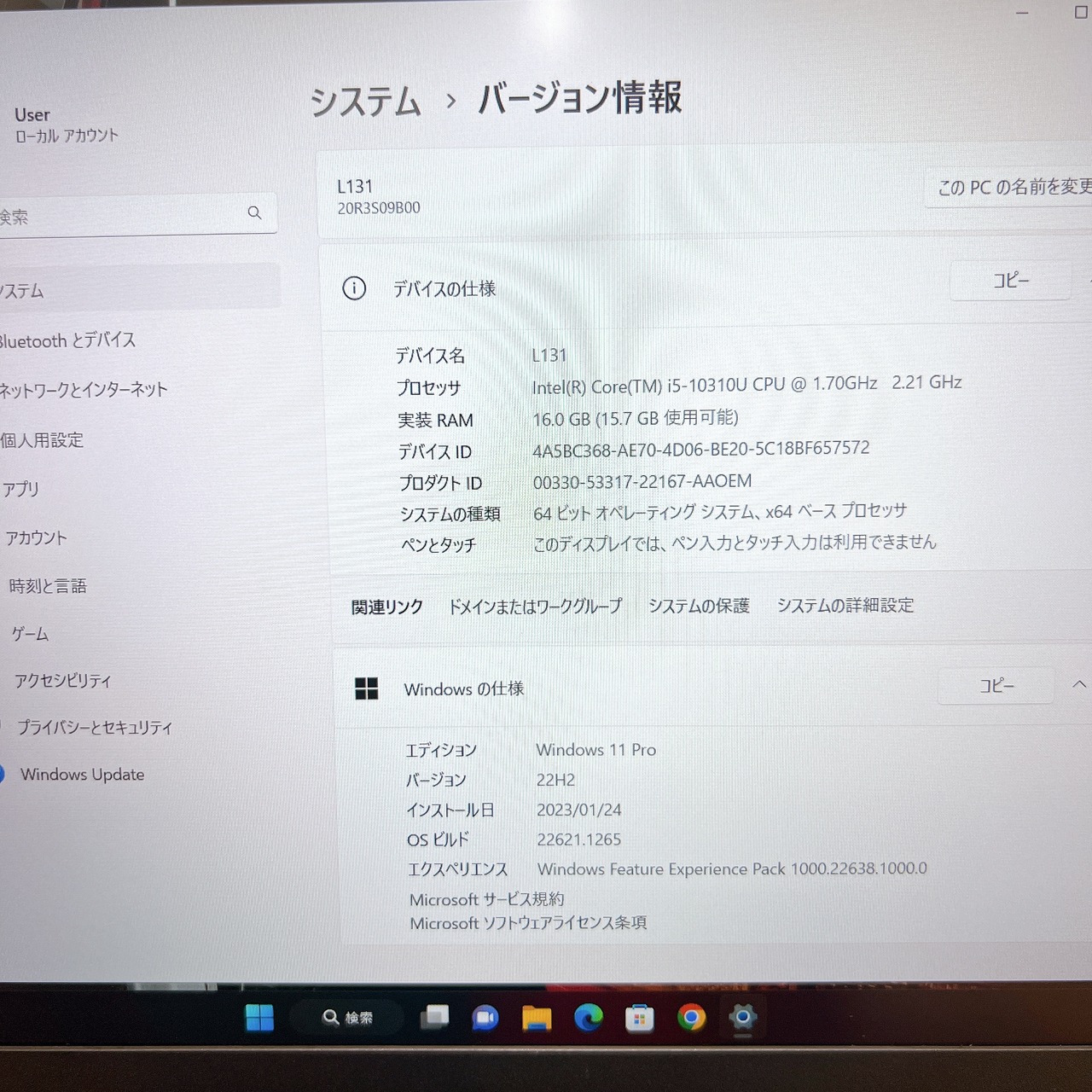Click the User local account profile
The width and height of the screenshot is (1092, 1092).
66,125
